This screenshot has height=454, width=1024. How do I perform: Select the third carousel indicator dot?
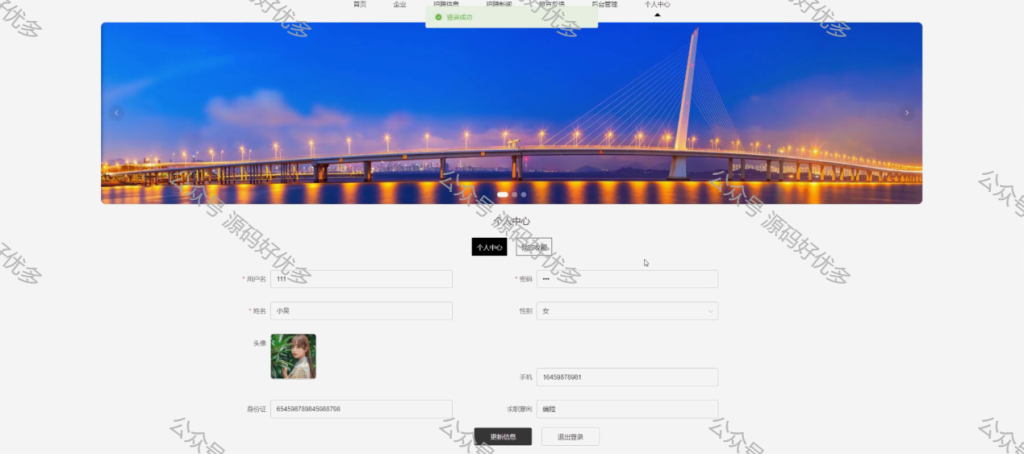[523, 195]
